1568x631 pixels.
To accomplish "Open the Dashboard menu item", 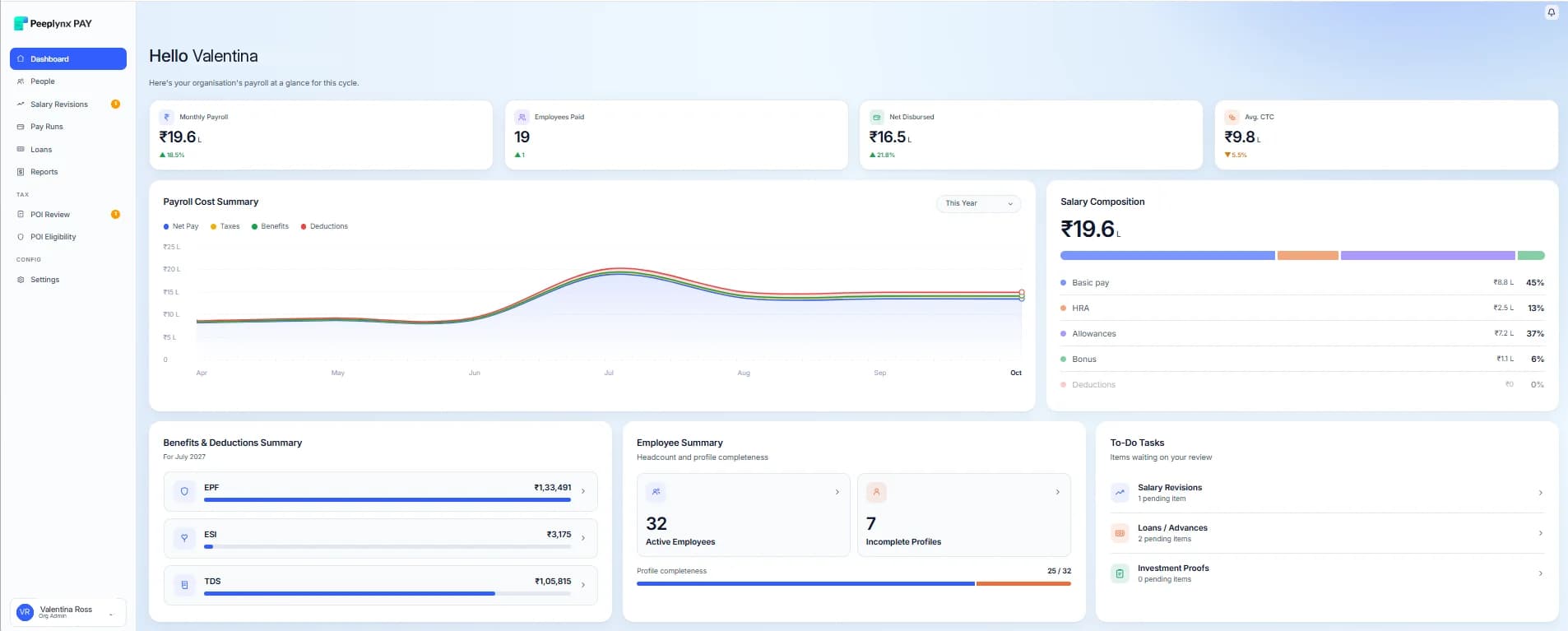I will pos(68,58).
